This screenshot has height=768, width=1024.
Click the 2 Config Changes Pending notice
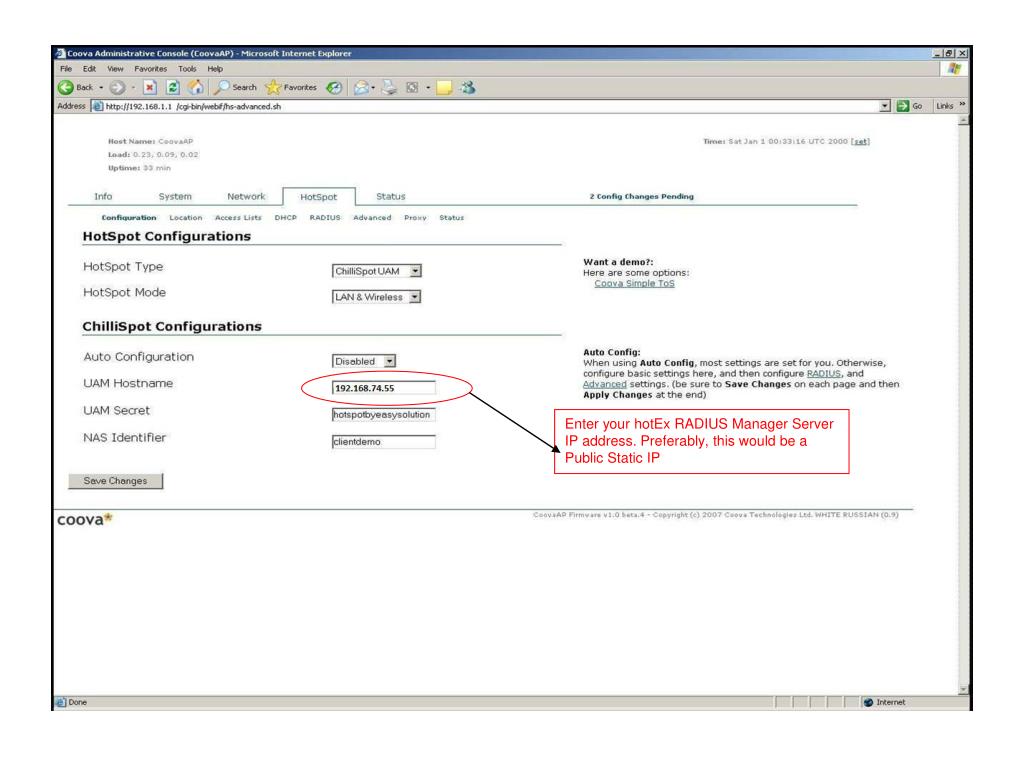coord(642,197)
